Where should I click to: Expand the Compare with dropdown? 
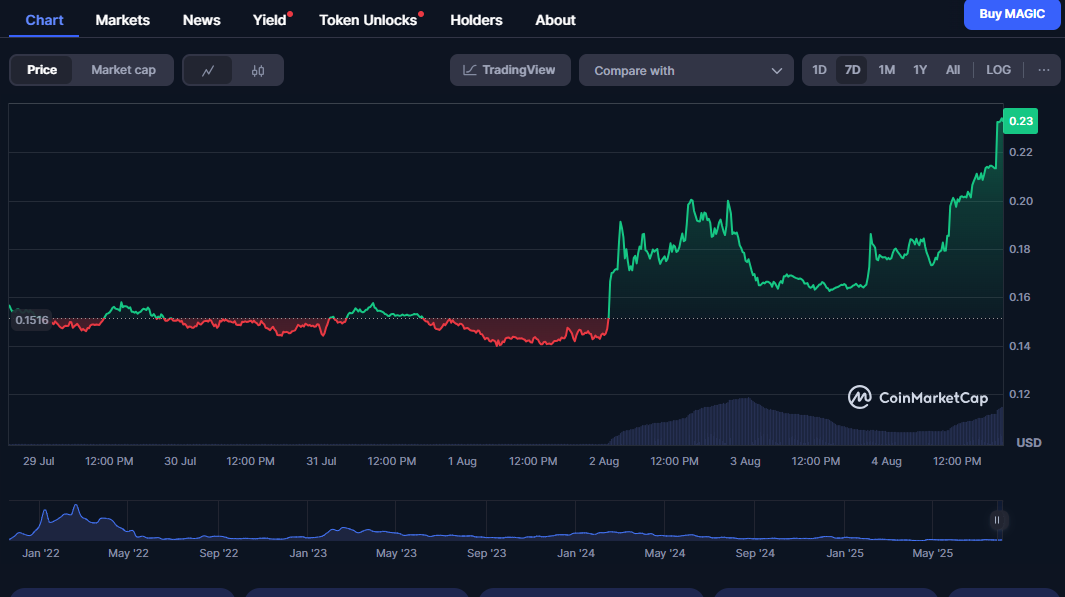[x=686, y=71]
